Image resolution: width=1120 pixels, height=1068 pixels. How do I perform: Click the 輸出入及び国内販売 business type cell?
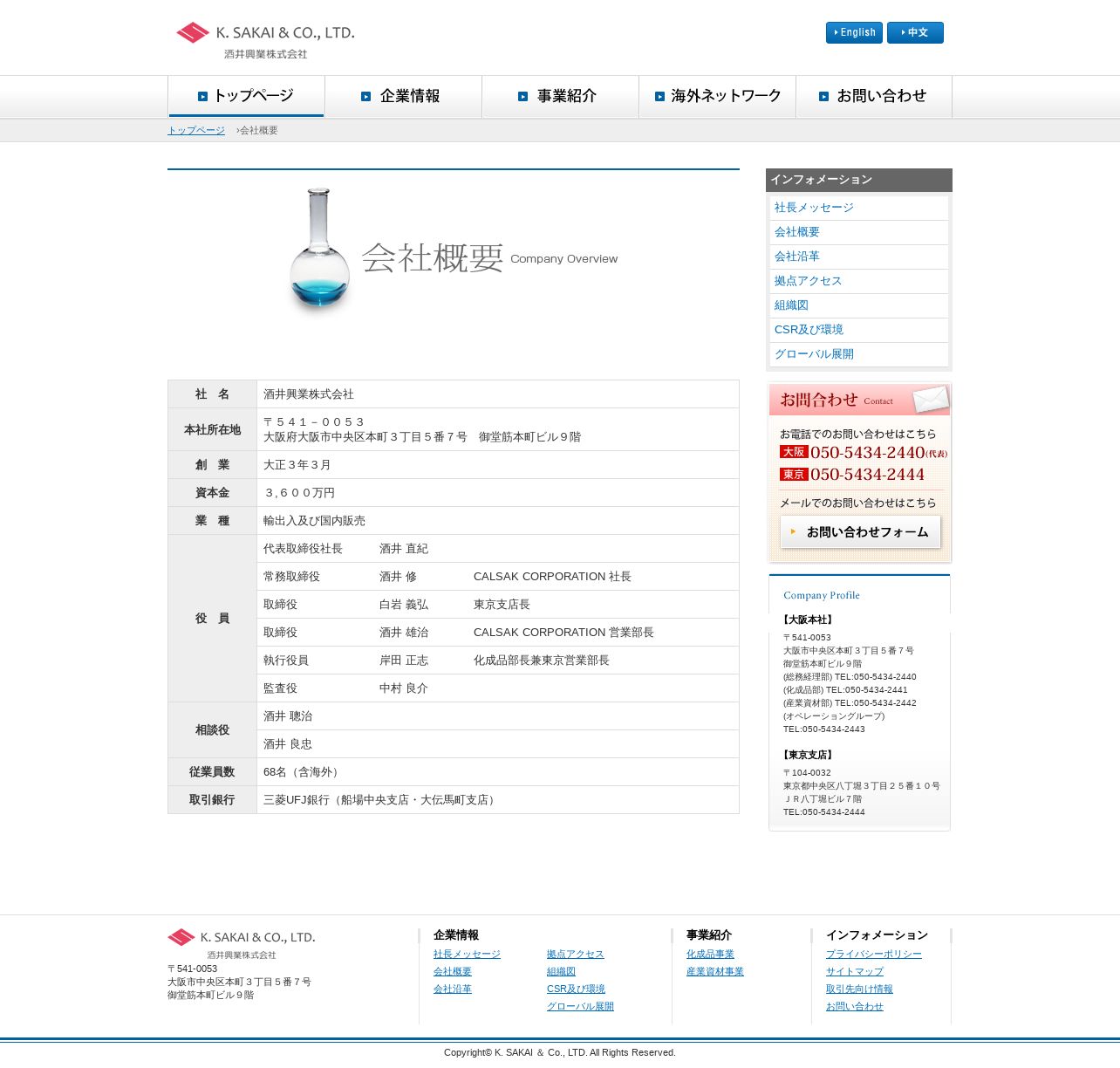coord(498,521)
